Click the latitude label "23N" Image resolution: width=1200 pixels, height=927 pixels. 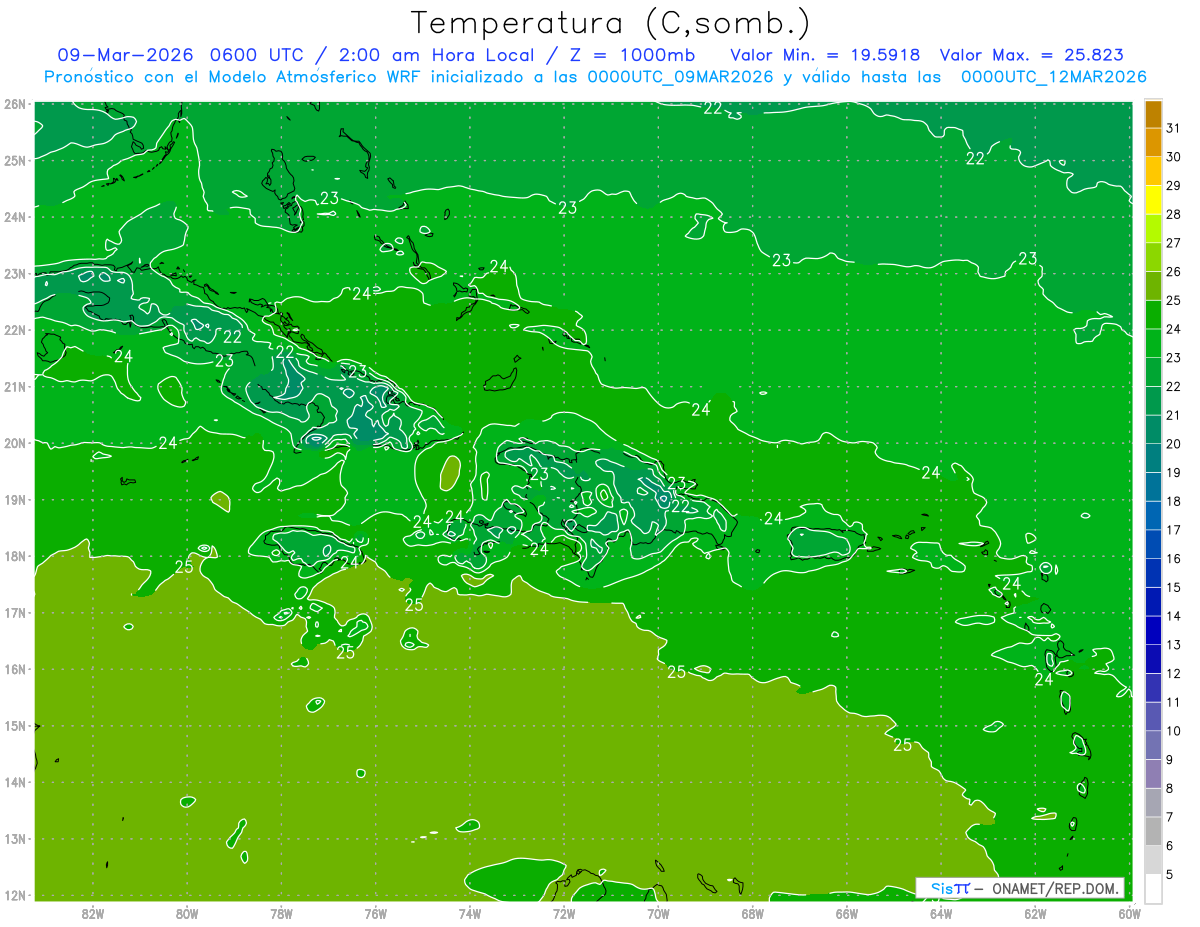14,274
